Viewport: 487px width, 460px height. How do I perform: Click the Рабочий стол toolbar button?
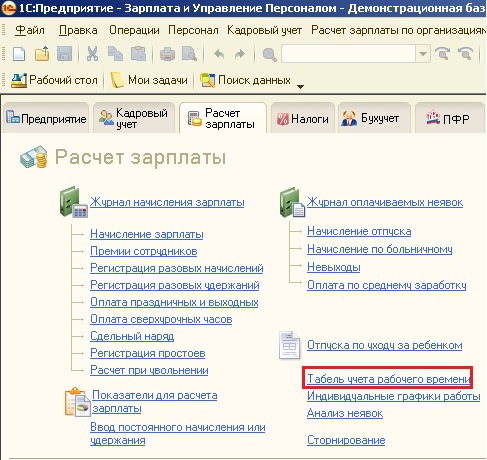coord(54,80)
